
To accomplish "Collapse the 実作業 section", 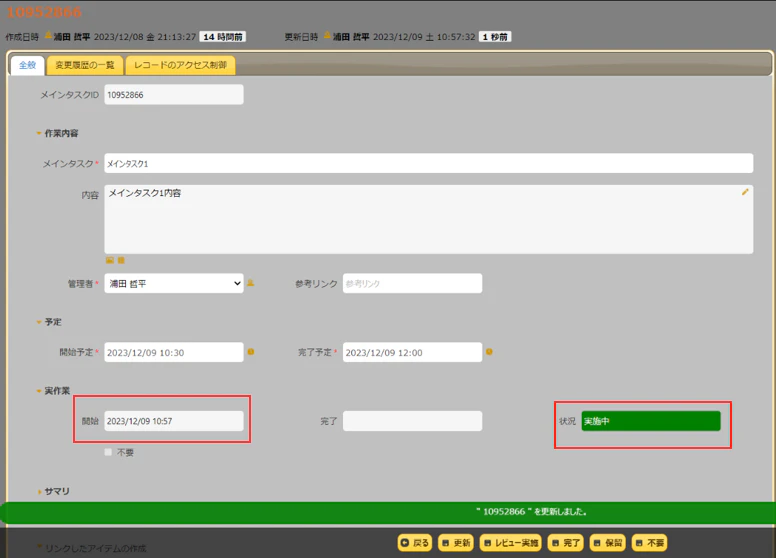I will 53,391.
